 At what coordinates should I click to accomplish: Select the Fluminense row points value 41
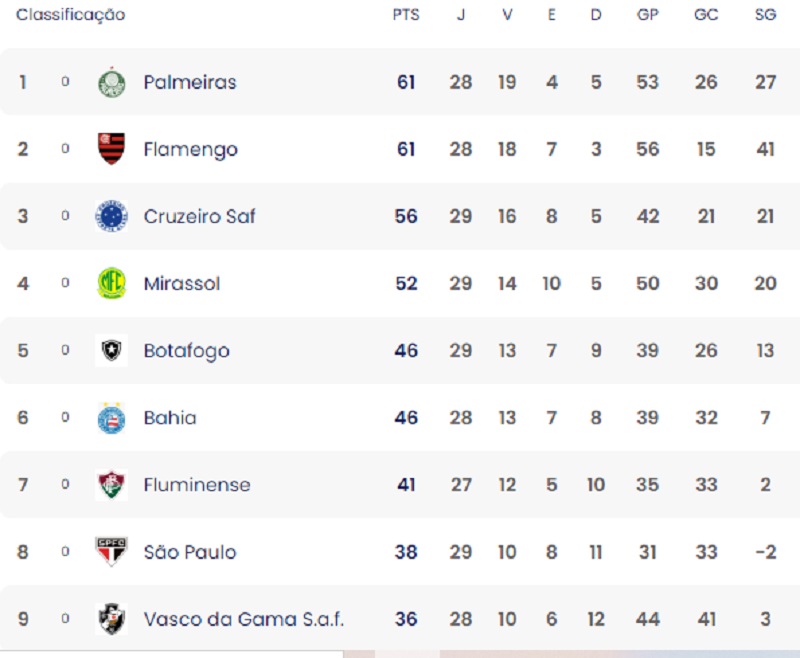click(406, 485)
